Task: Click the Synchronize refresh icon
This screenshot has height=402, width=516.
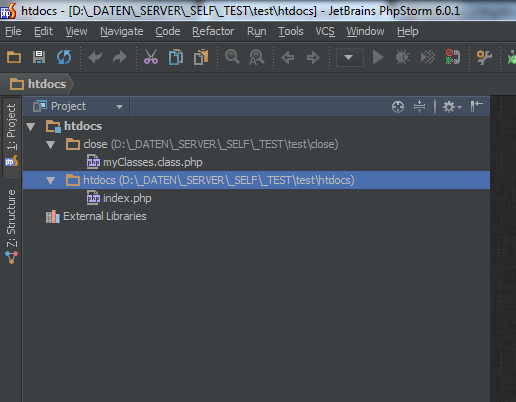Action: 64,57
